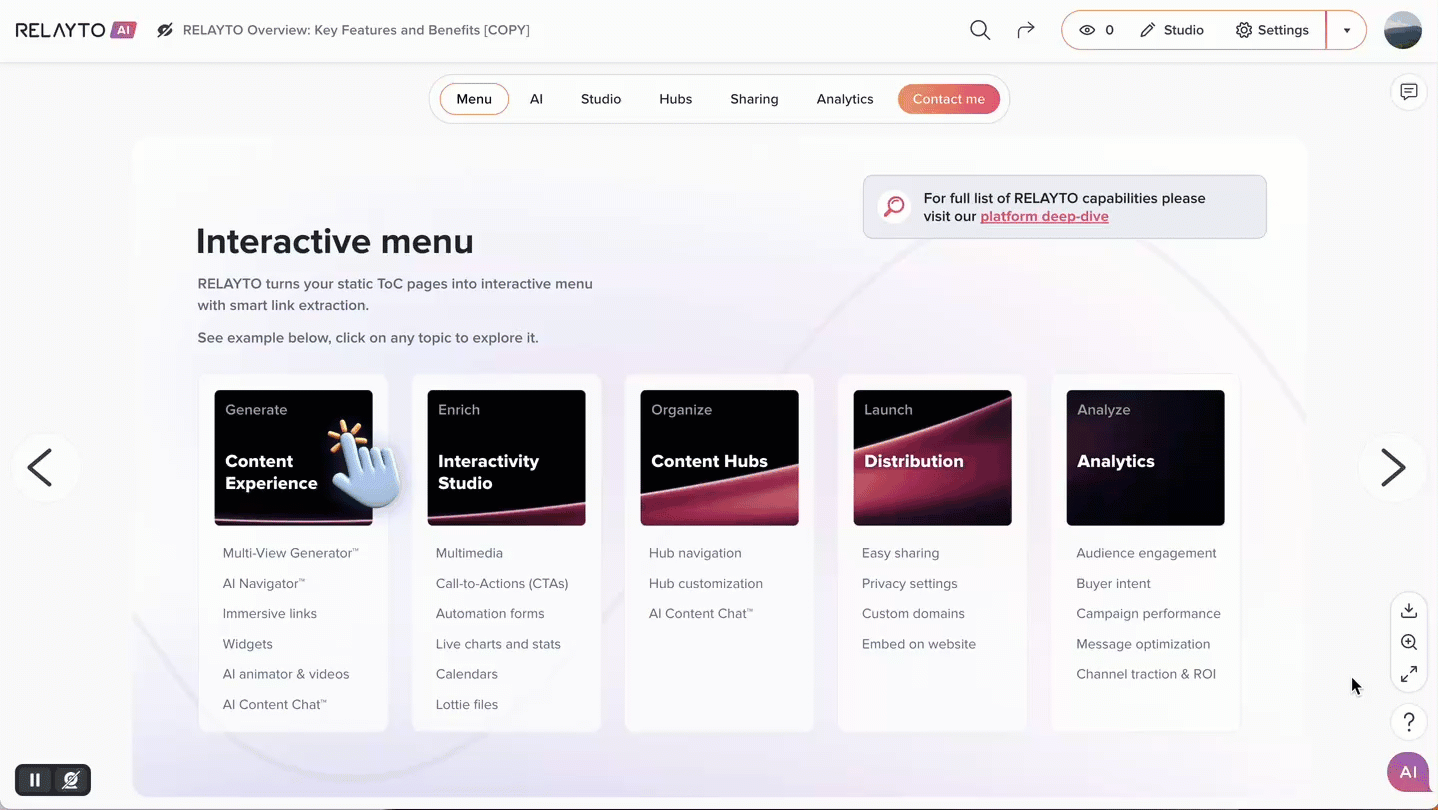The width and height of the screenshot is (1438, 810).
Task: Open the comments panel icon
Action: pyautogui.click(x=1408, y=92)
